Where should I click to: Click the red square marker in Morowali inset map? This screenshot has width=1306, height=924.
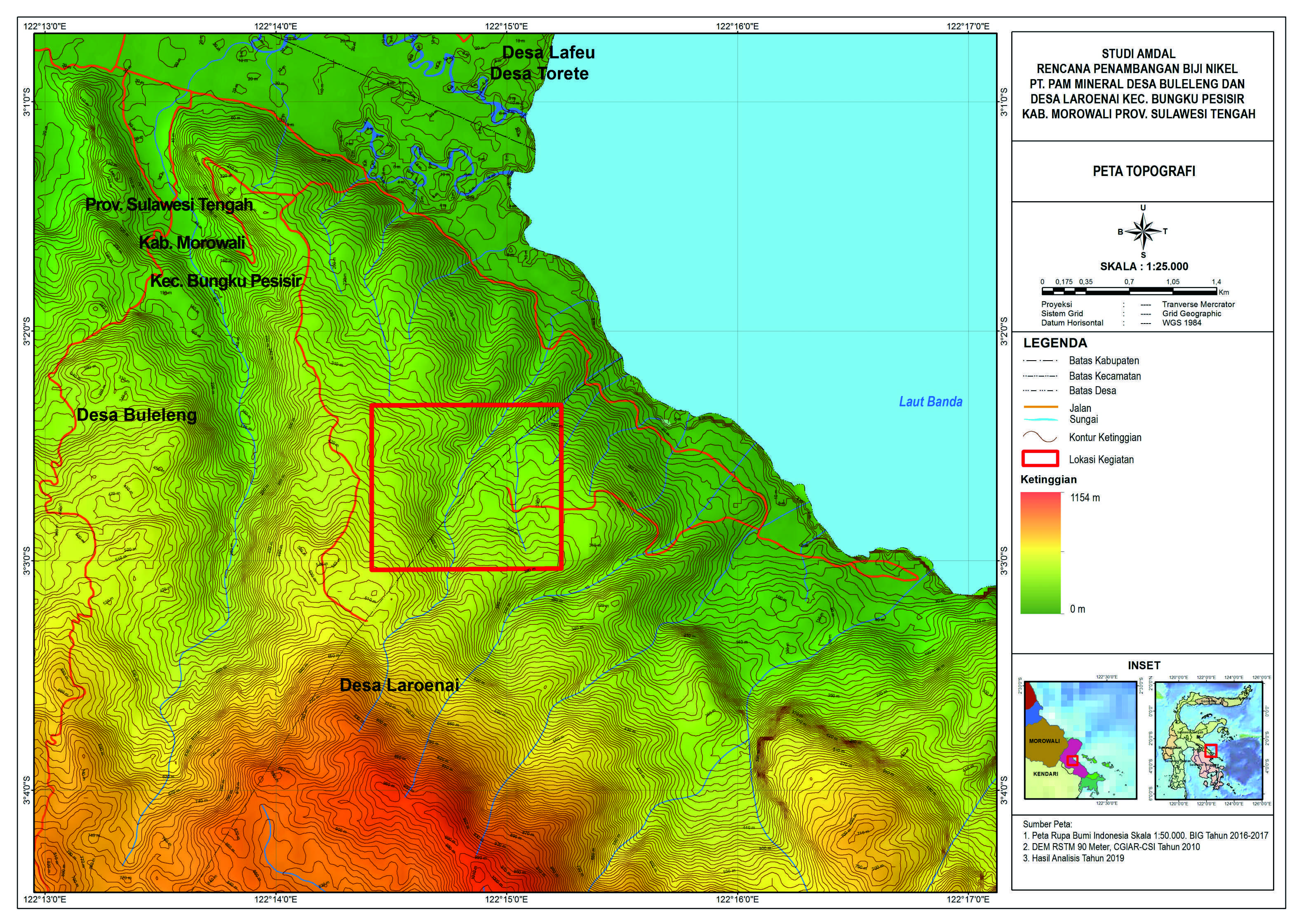coord(1072,760)
